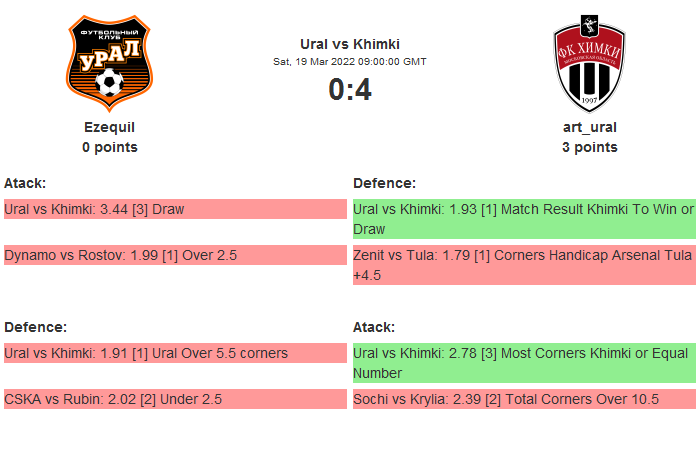Image resolution: width=700 pixels, height=460 pixels.
Task: Click Ezequil's Defence section heading
Action: point(35,327)
